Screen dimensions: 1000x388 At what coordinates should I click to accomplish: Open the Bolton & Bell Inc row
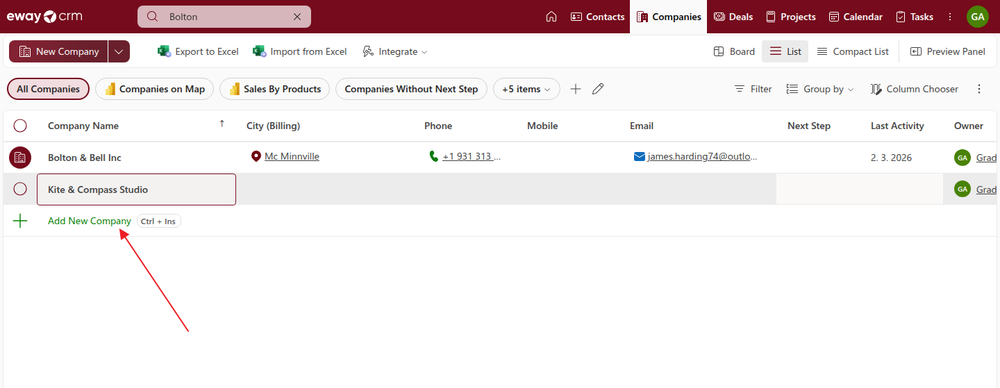click(x=500, y=157)
